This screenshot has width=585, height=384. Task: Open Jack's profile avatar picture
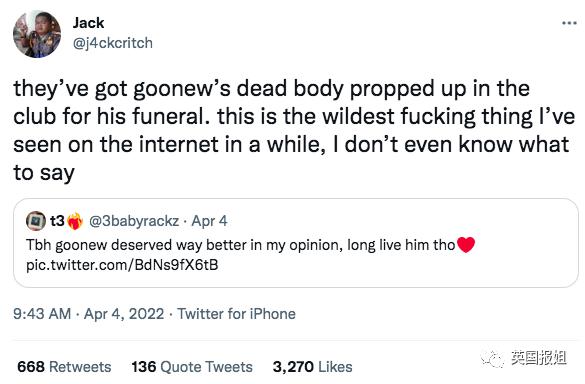pyautogui.click(x=37, y=34)
